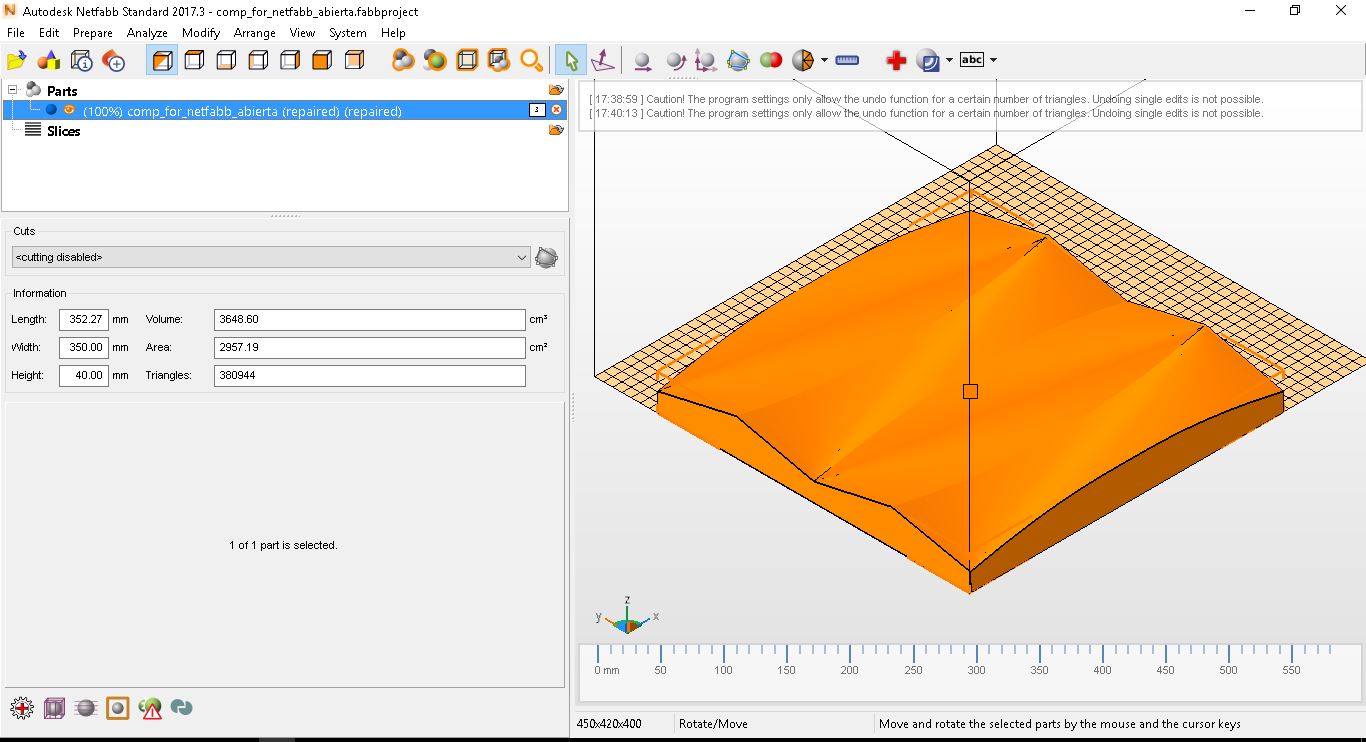Click zoom to selected parts green-sphere icon
This screenshot has height=742, width=1366.
[435, 61]
